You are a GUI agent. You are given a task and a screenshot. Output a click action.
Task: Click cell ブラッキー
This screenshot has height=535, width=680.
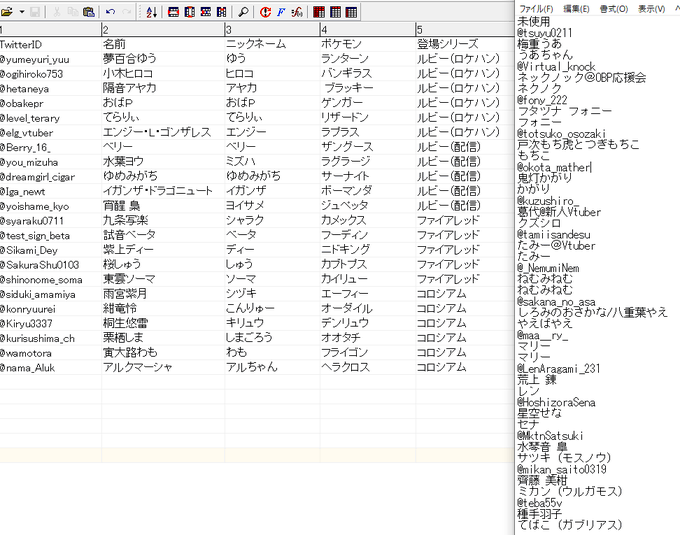(x=368, y=88)
